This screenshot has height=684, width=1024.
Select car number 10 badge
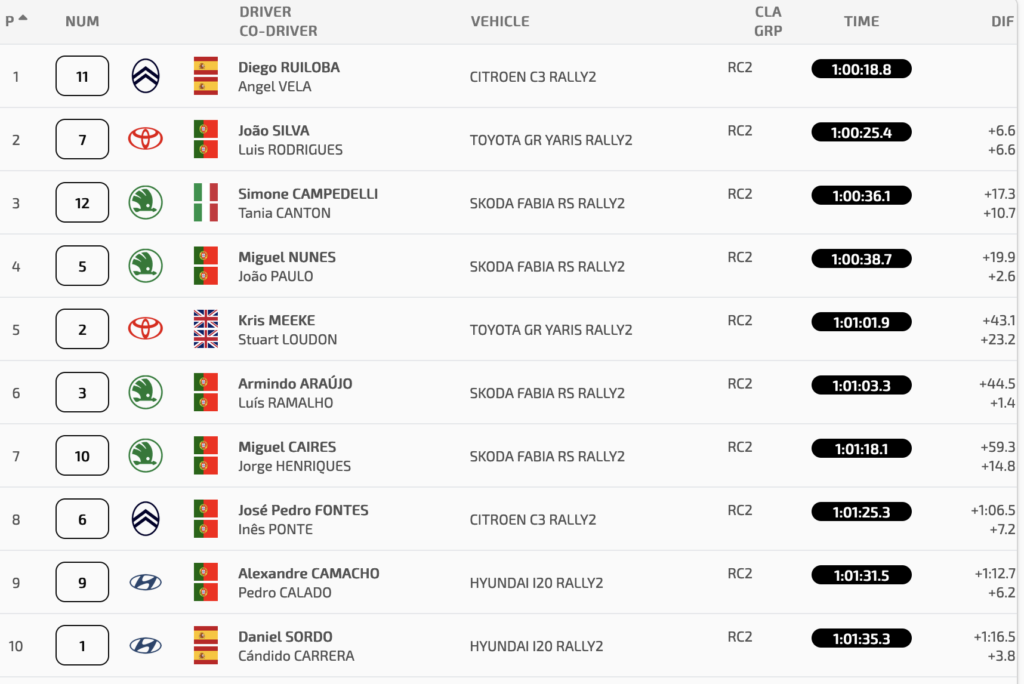tap(82, 455)
